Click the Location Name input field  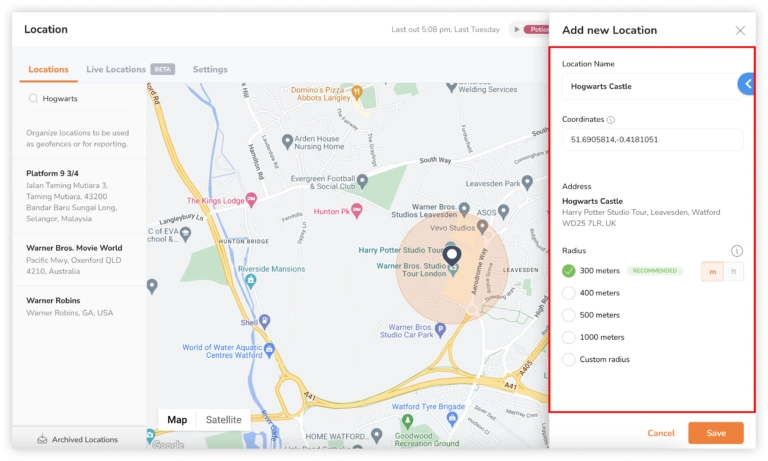tap(652, 87)
